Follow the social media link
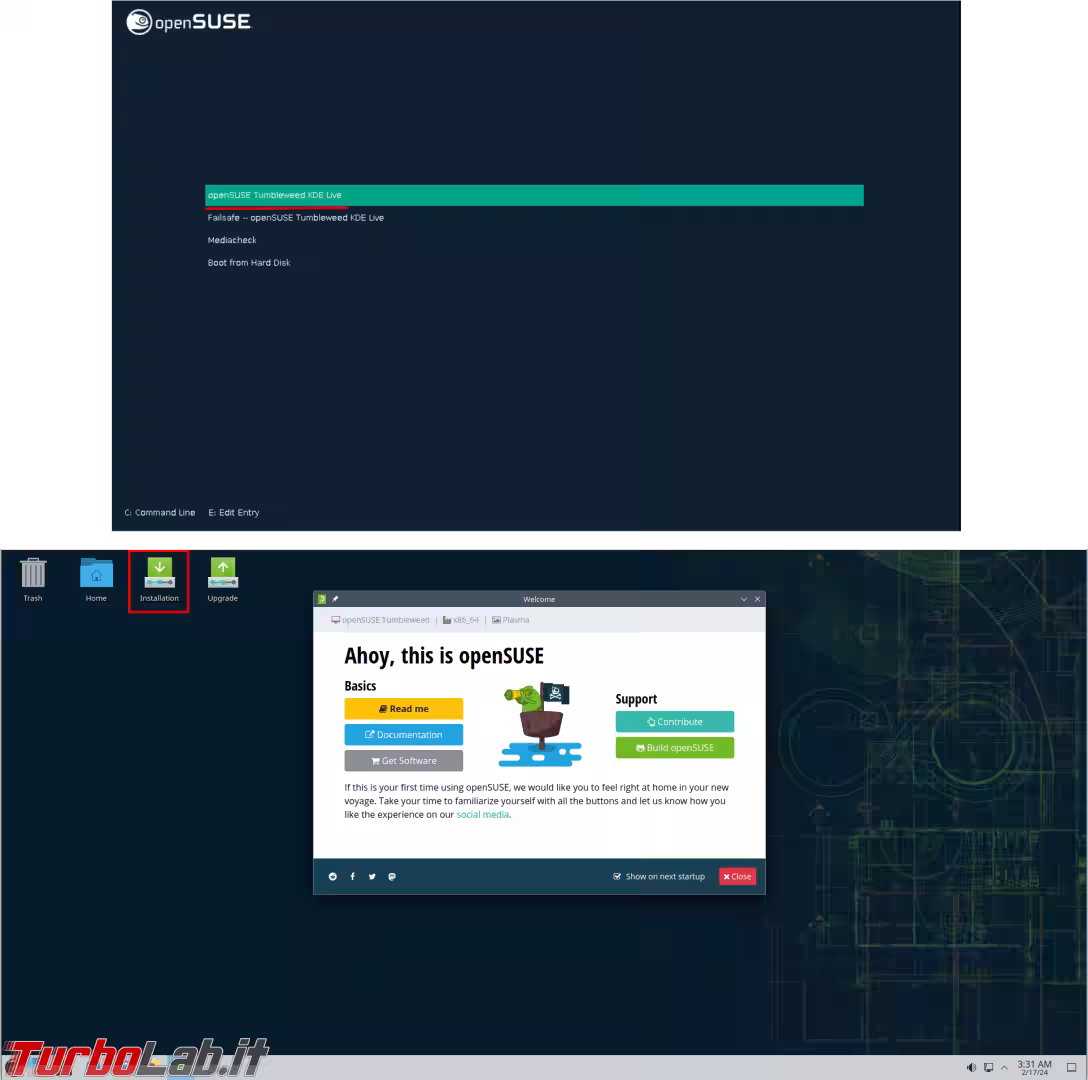 [x=482, y=815]
